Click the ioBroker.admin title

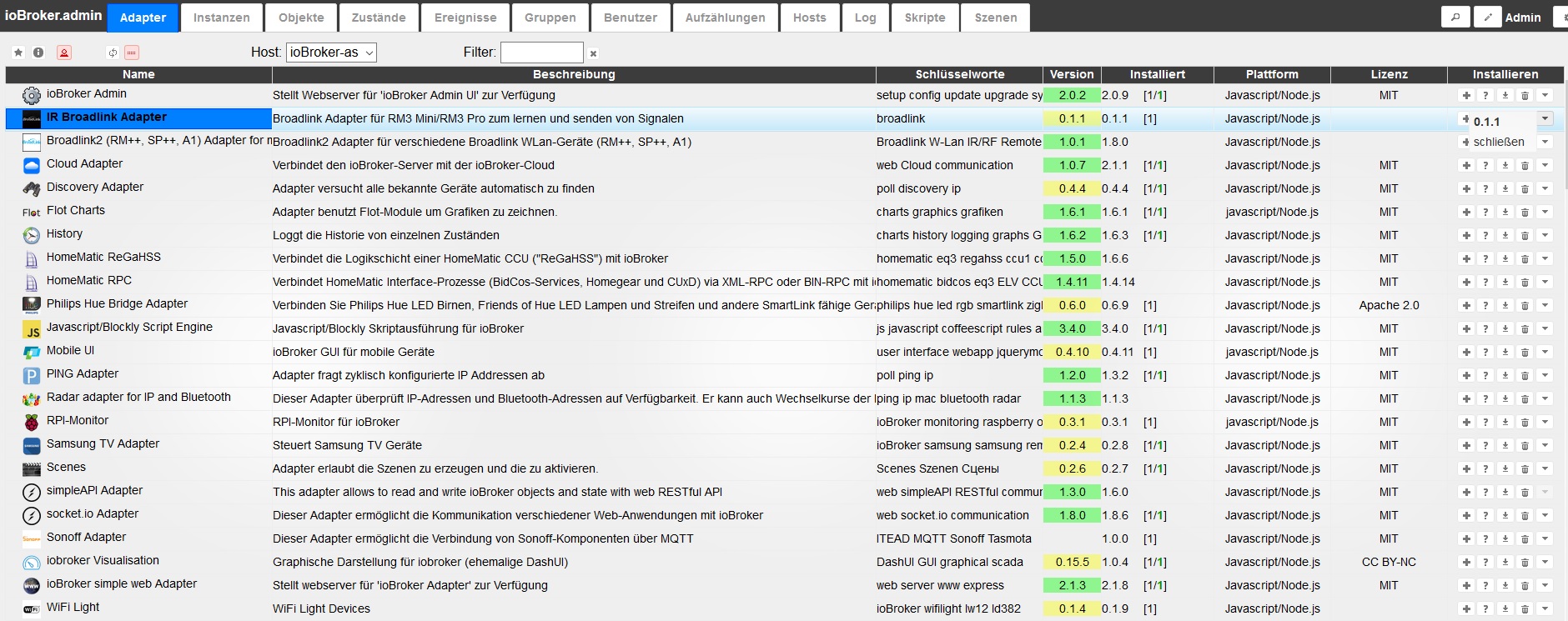pyautogui.click(x=53, y=15)
